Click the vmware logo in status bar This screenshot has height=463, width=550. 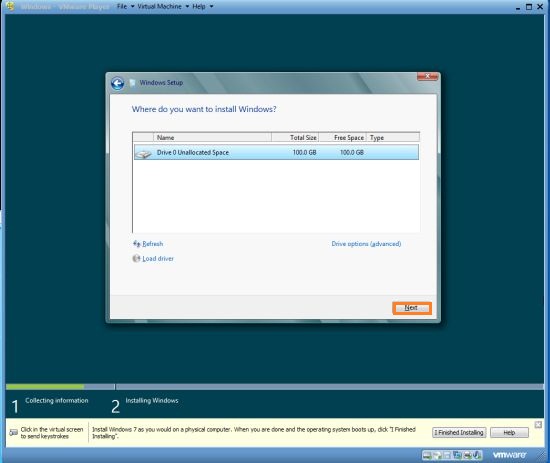(509, 455)
